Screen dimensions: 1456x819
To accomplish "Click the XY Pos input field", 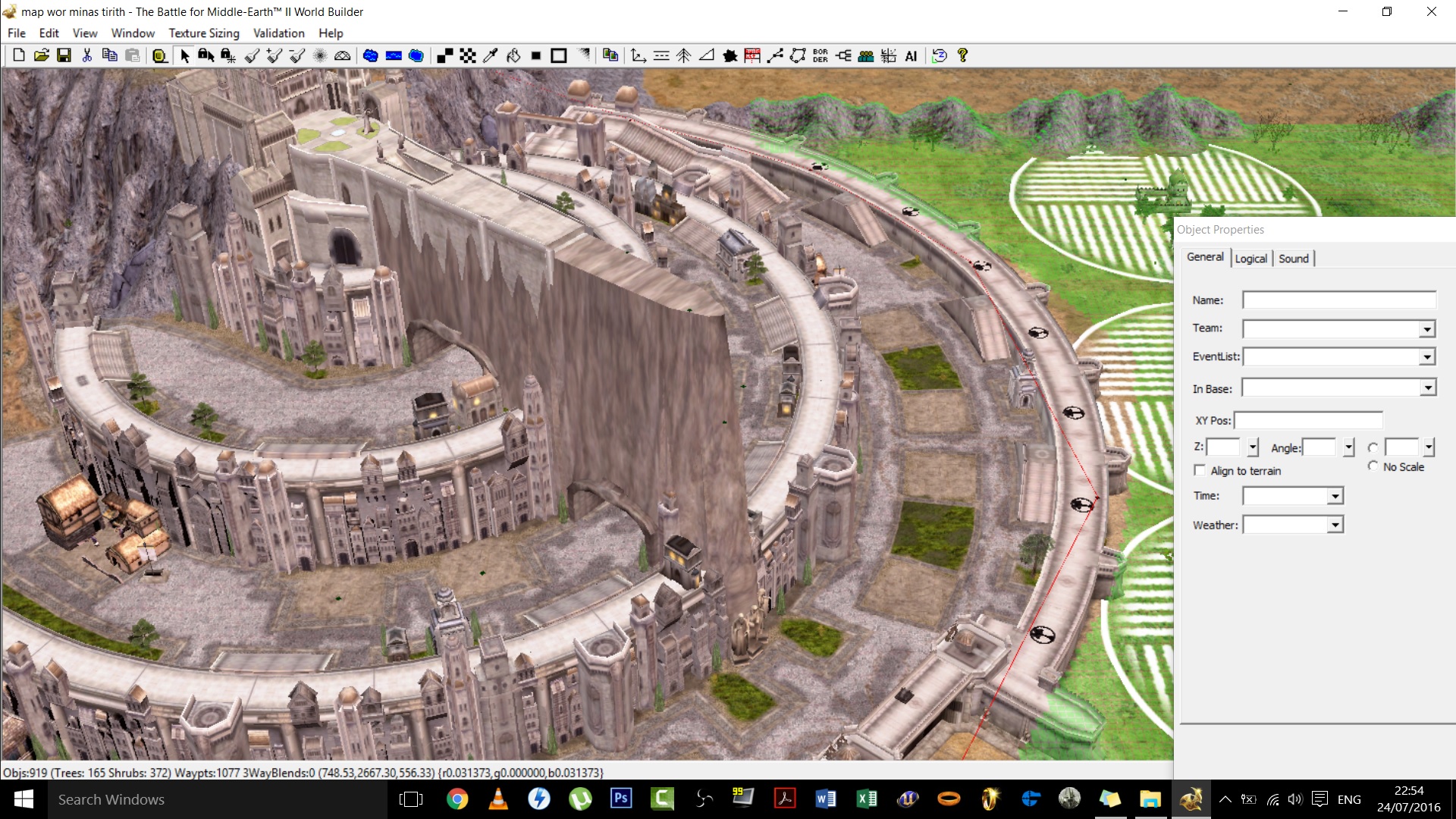I will pyautogui.click(x=1308, y=420).
